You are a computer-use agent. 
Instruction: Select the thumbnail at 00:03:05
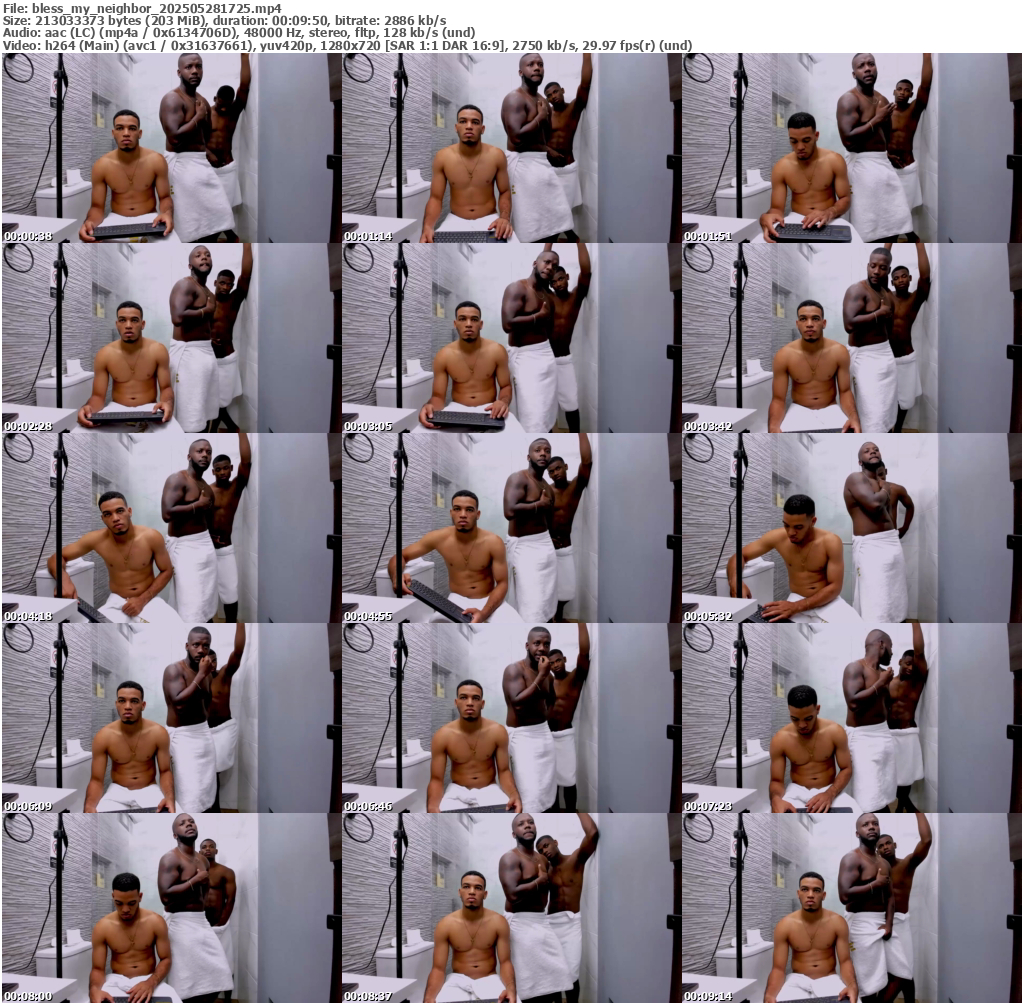click(x=511, y=338)
